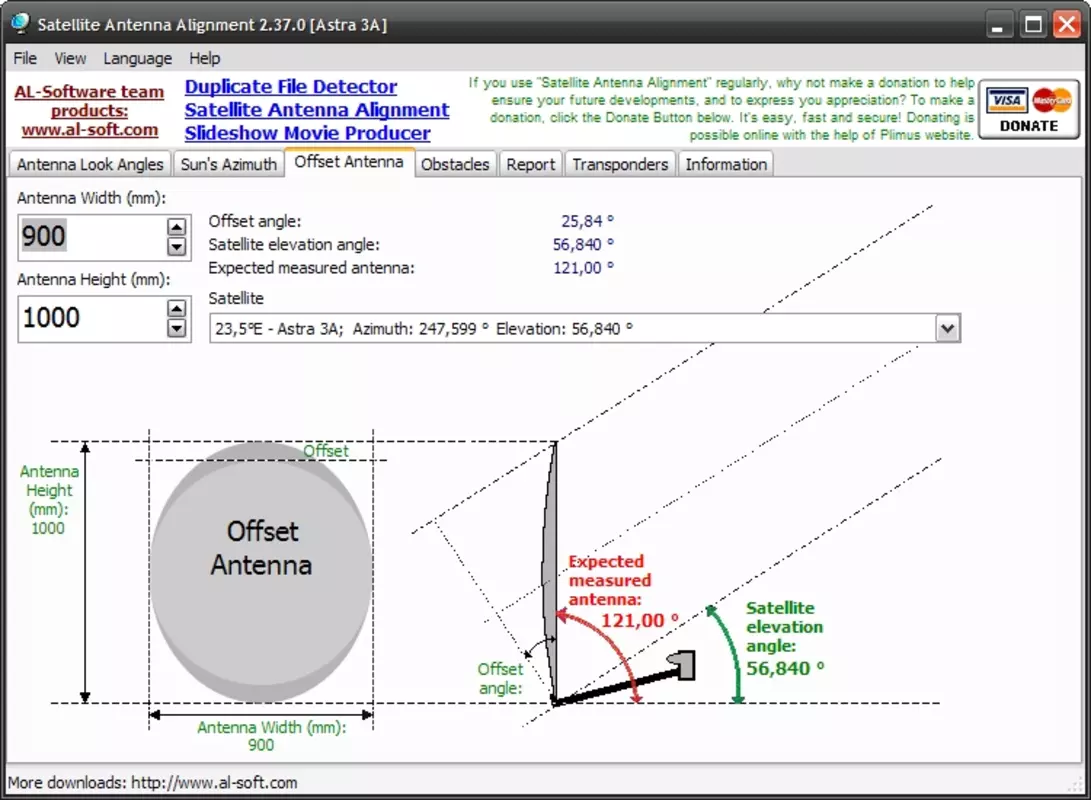The height and width of the screenshot is (800, 1091).
Task: Click the Antenna Height 1000 diagram label
Action: (x=49, y=499)
